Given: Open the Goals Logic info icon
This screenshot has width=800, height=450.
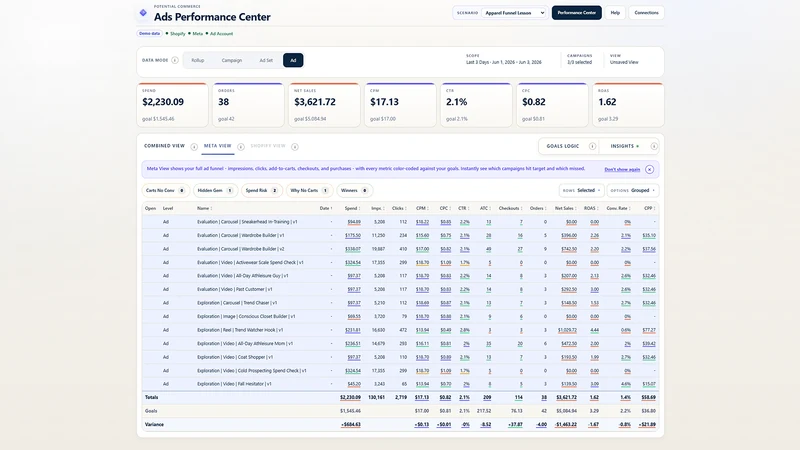Looking at the screenshot, I should coord(592,146).
